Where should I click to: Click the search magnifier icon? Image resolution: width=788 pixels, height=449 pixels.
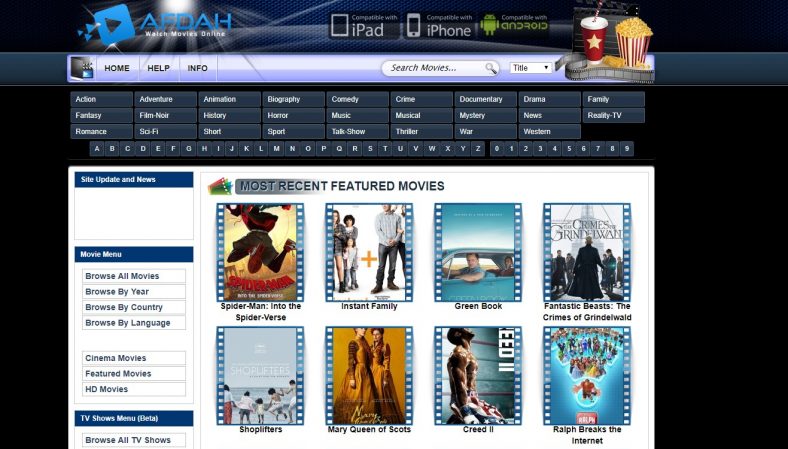[x=490, y=68]
